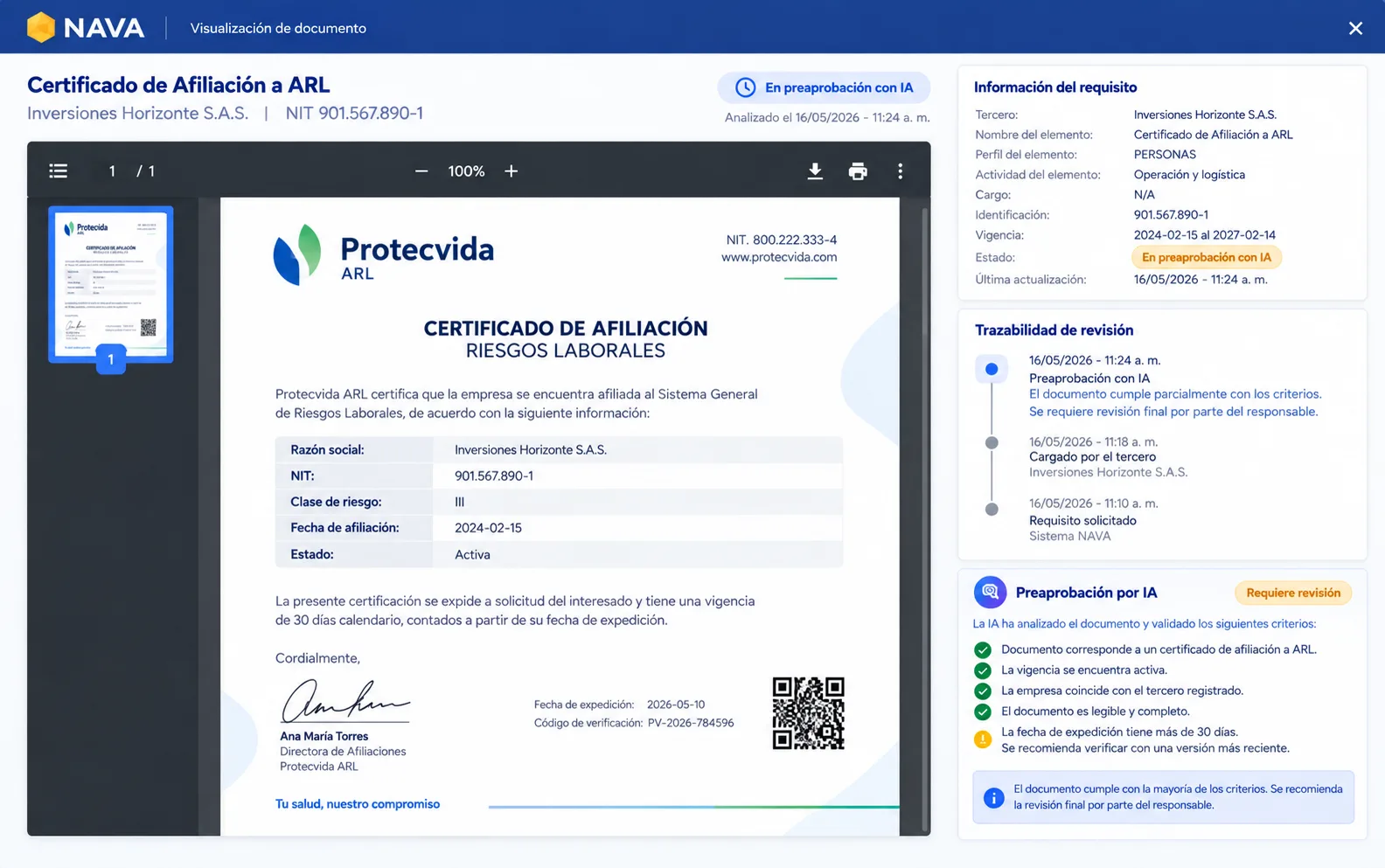1385x868 pixels.
Task: Open page 1 thumbnail in sidebar
Action: (110, 284)
